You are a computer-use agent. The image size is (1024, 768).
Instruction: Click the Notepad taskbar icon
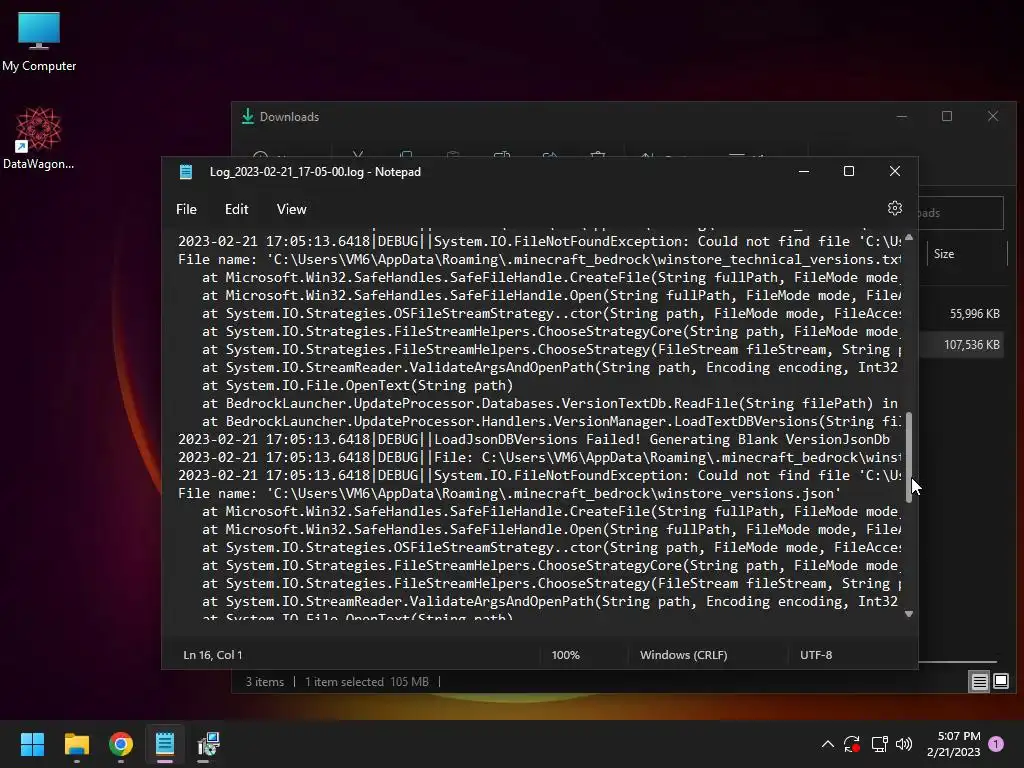tap(165, 744)
